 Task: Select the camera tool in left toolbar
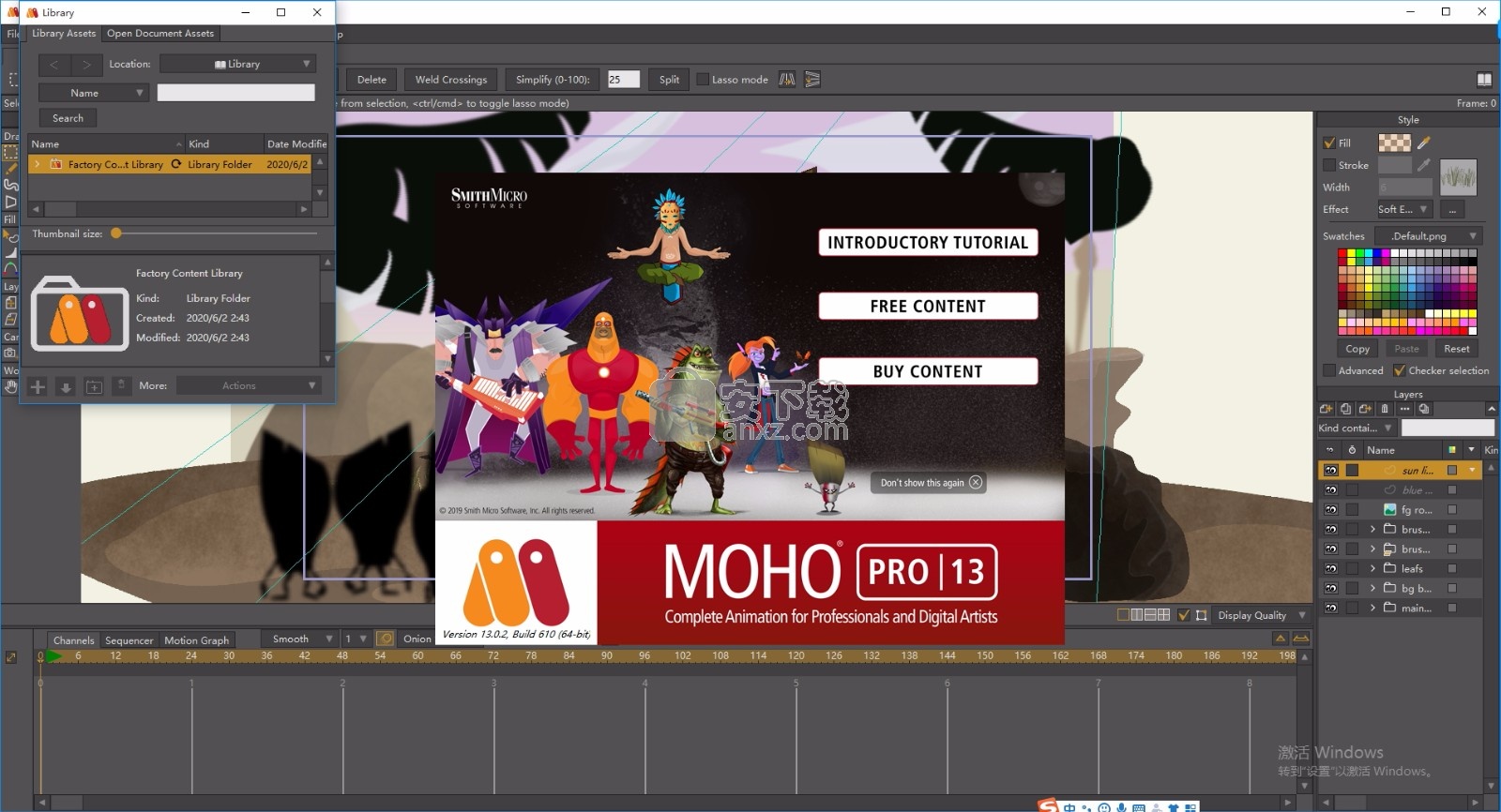(9, 353)
